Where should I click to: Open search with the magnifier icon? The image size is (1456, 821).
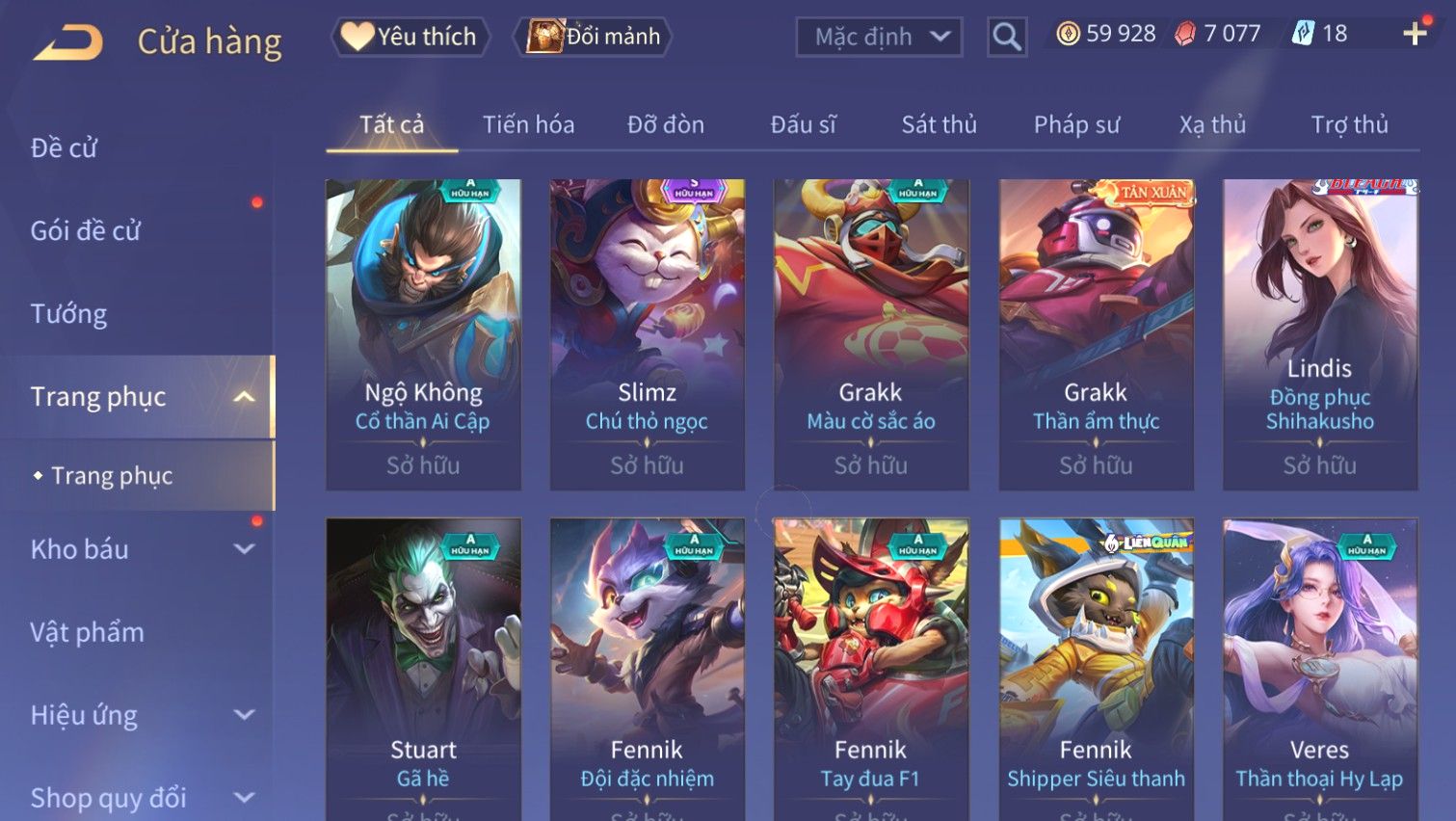pos(1007,38)
